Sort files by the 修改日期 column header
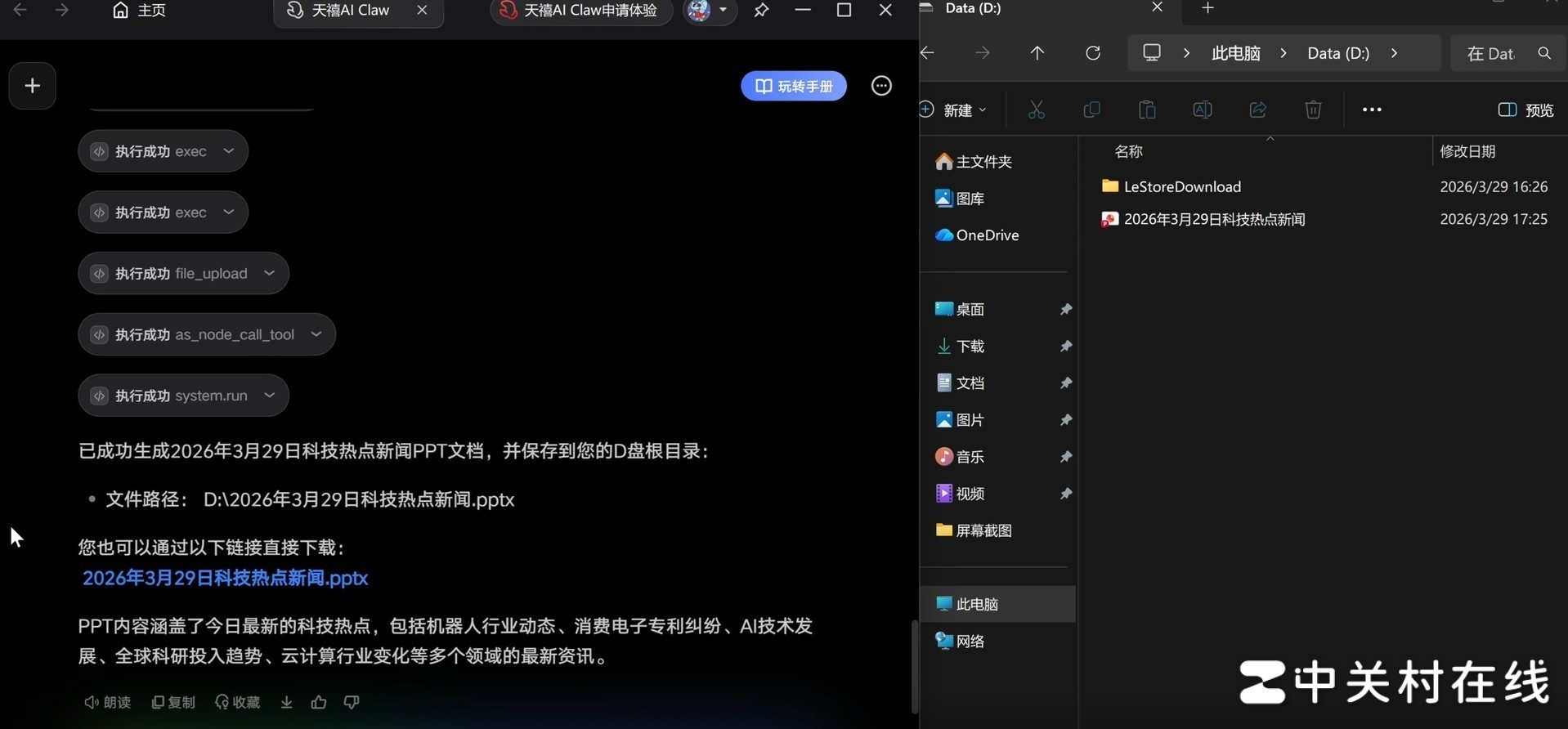Screen dimensions: 1568x729 (x=1467, y=151)
